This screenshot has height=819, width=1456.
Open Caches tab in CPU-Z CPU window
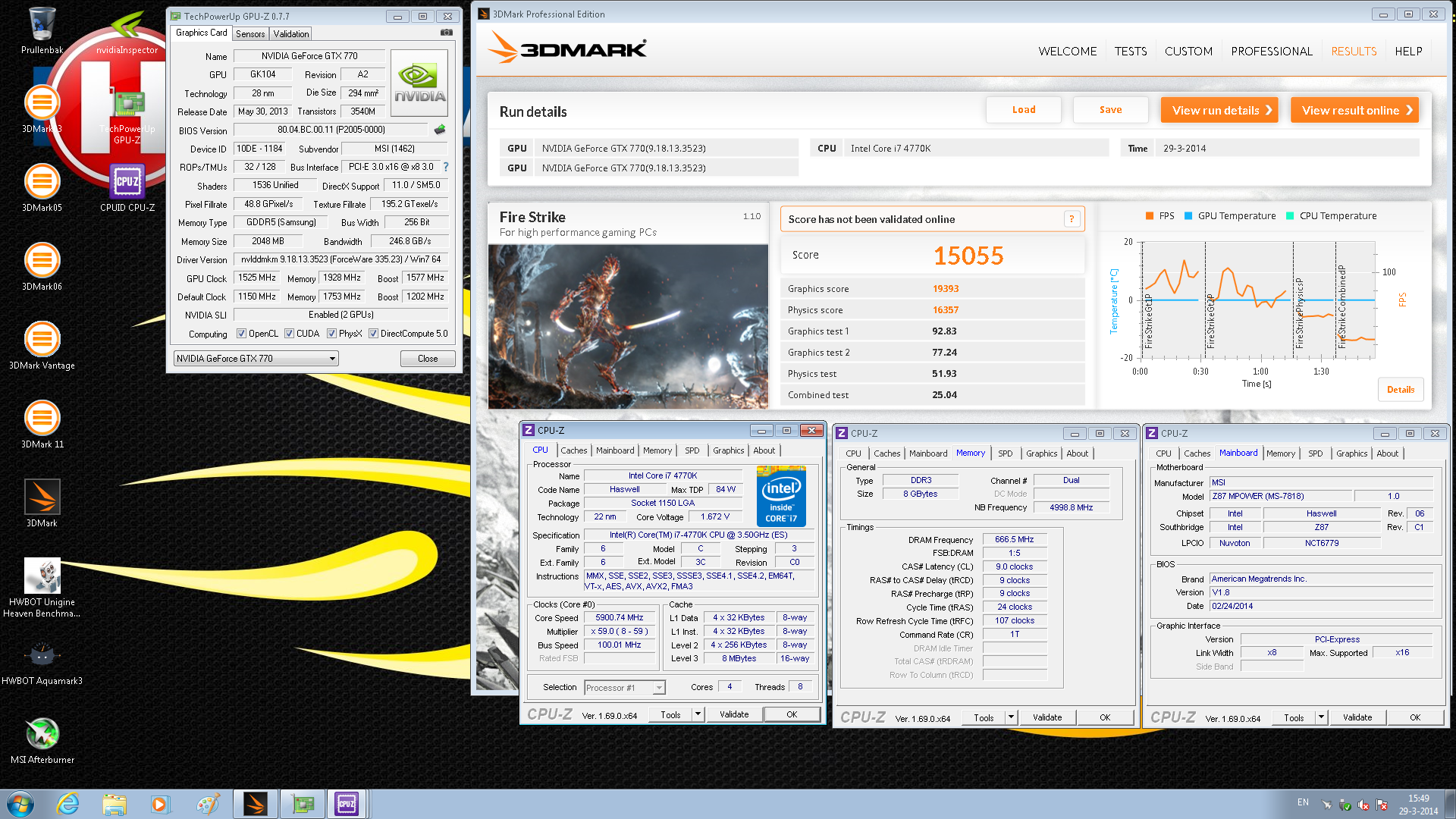click(573, 450)
